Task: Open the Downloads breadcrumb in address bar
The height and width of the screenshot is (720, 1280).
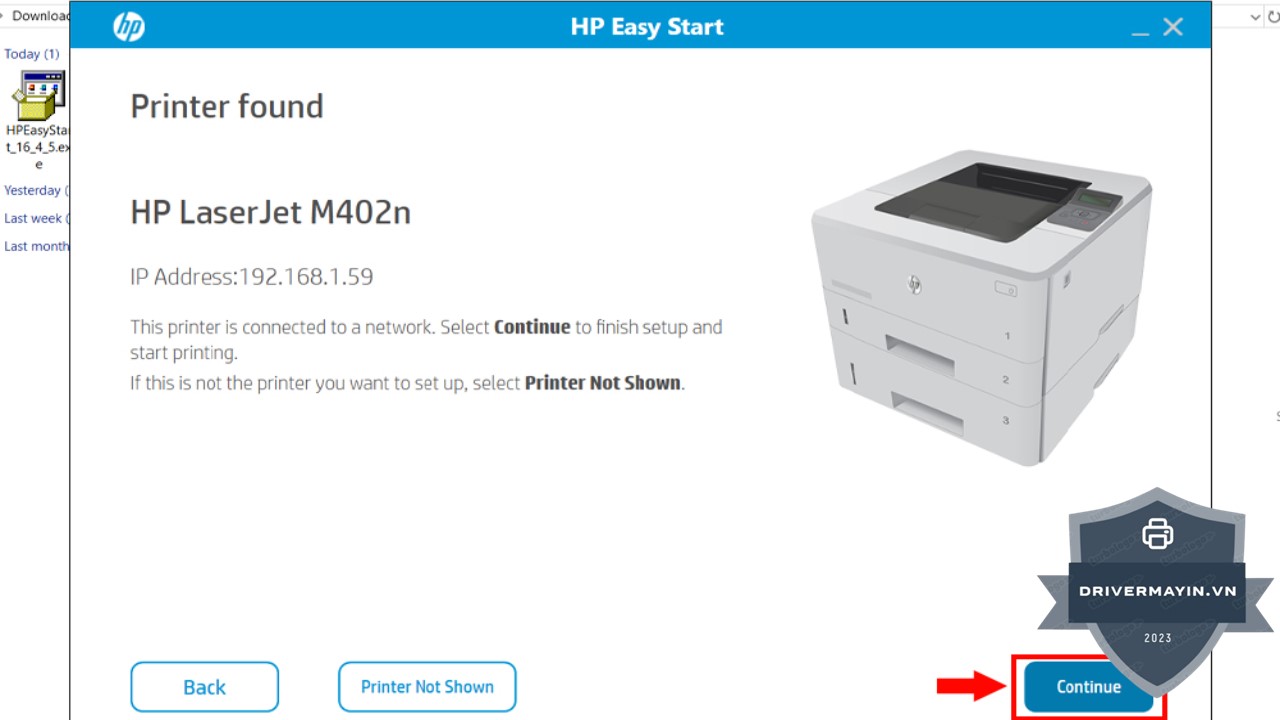Action: (x=40, y=16)
